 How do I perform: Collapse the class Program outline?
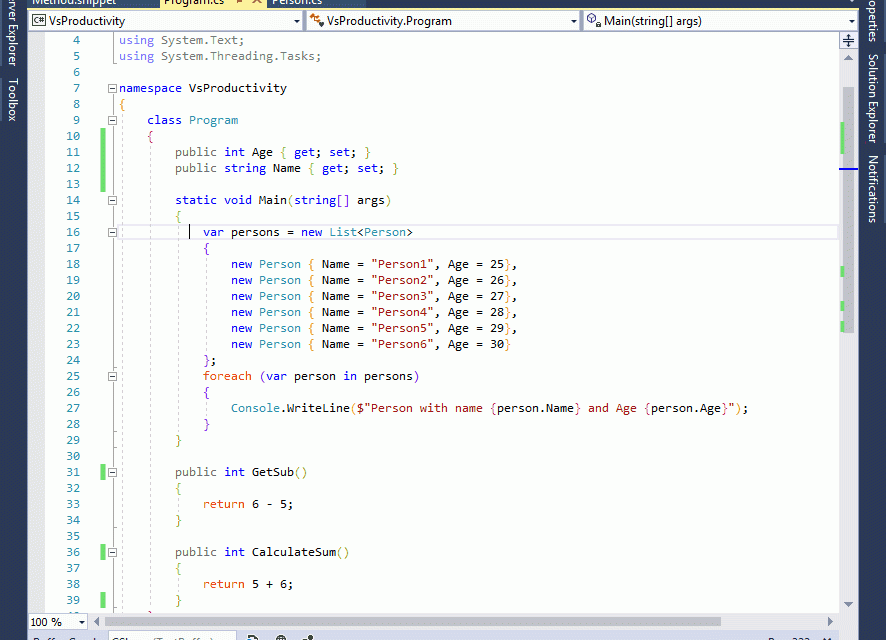click(112, 120)
